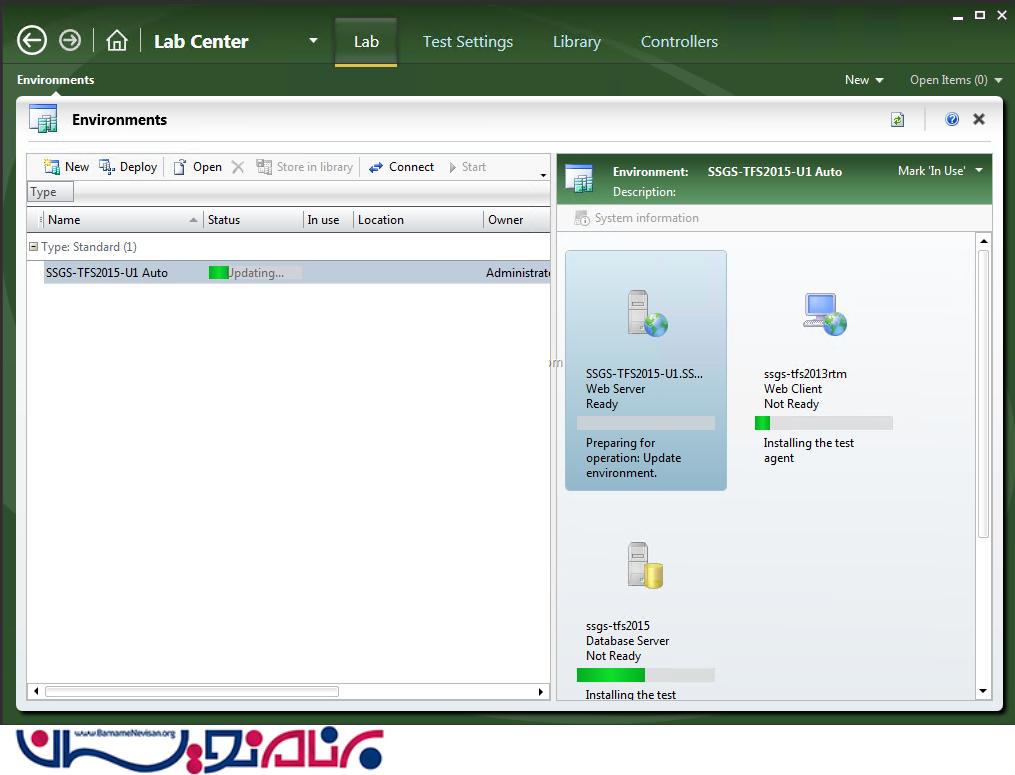Click Connect to the environment
1015x775 pixels.
tap(401, 167)
